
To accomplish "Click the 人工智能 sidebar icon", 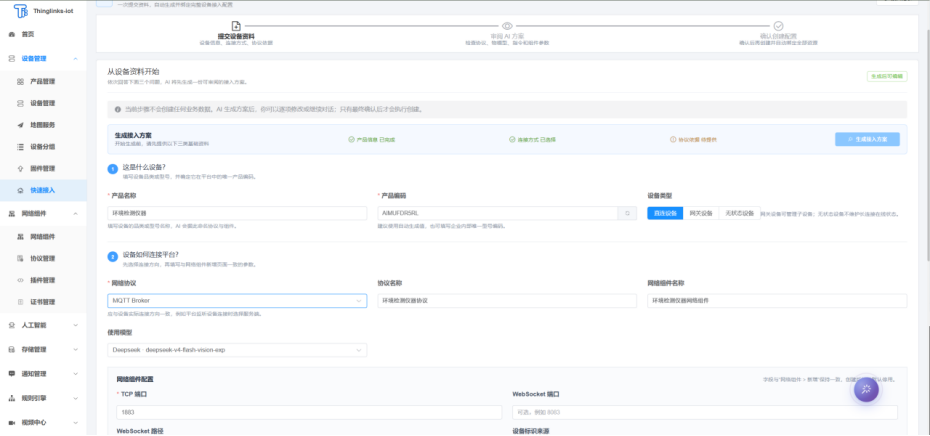I will pos(12,325).
